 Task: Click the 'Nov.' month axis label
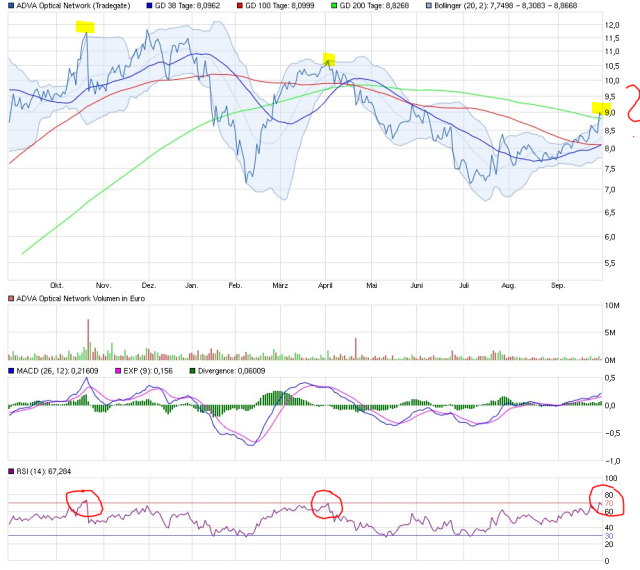[103, 285]
